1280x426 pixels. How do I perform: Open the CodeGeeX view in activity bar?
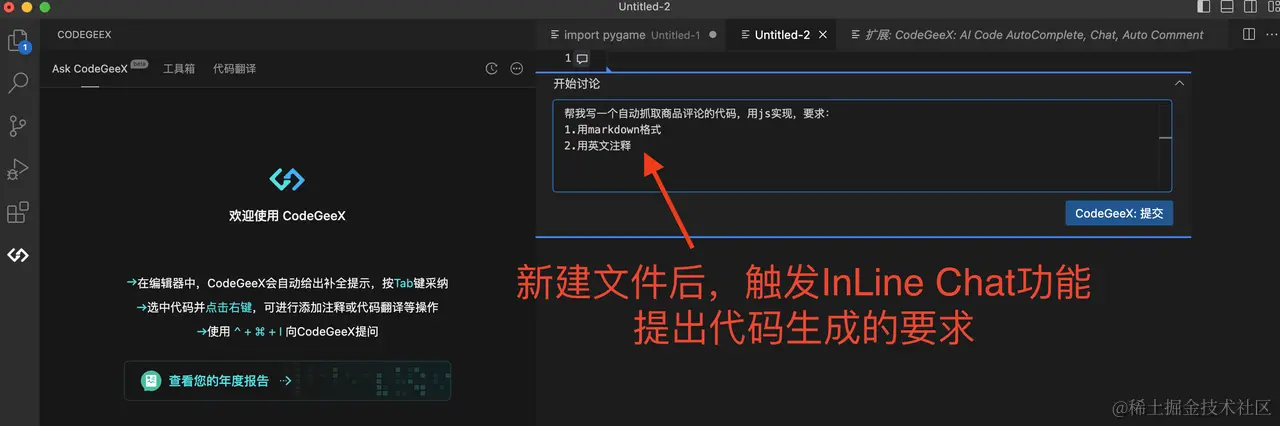coord(18,255)
